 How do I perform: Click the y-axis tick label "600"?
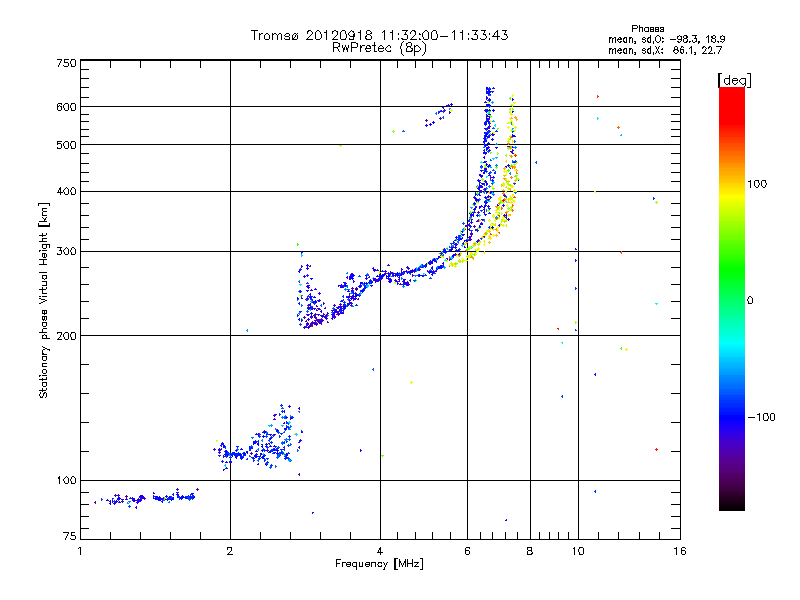point(66,107)
